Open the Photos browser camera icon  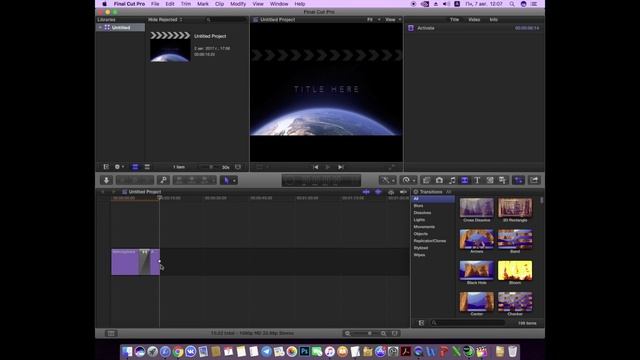pyautogui.click(x=439, y=180)
